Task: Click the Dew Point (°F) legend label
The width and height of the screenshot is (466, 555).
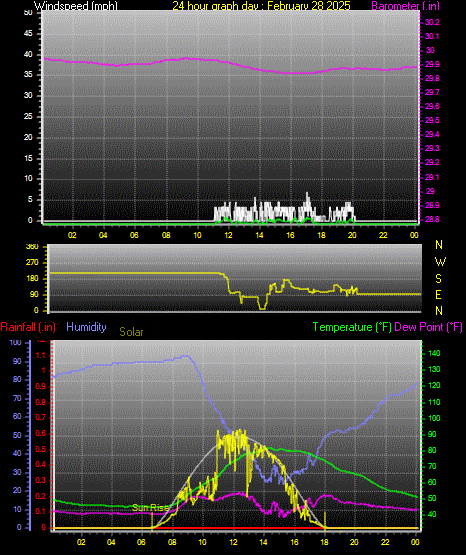Action: [x=428, y=327]
